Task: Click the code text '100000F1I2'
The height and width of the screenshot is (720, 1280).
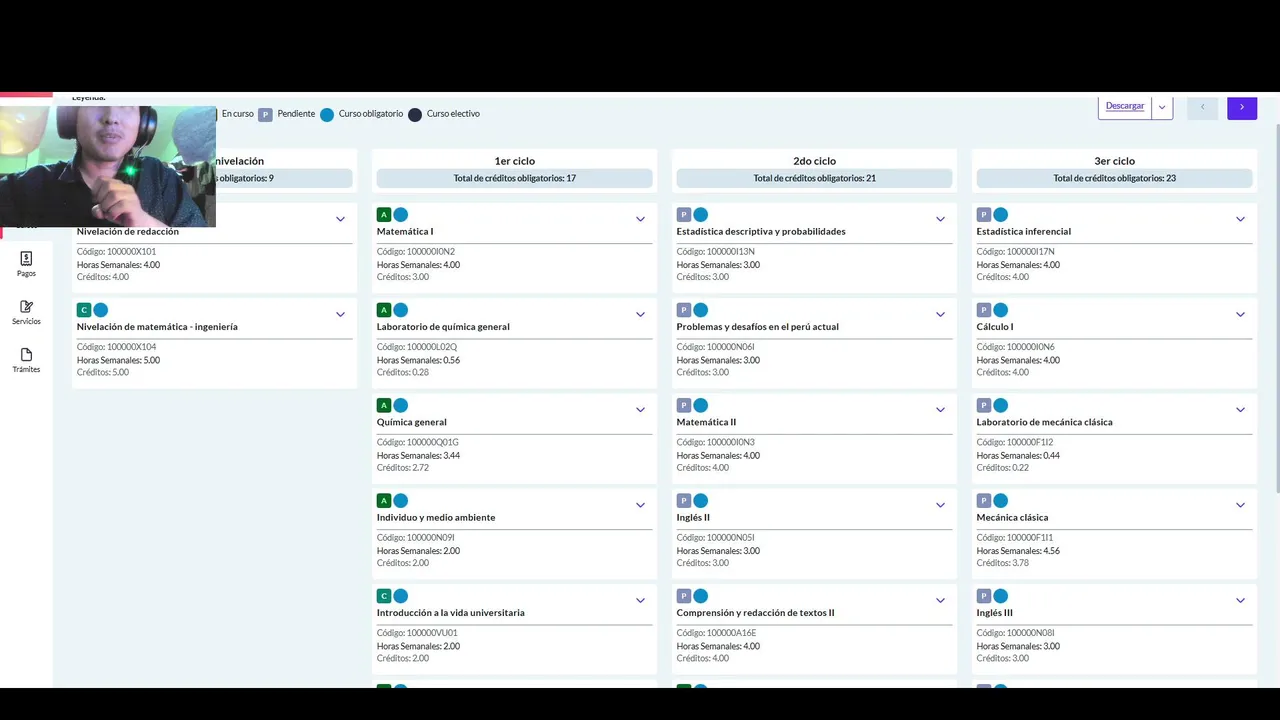Action: pos(1030,442)
